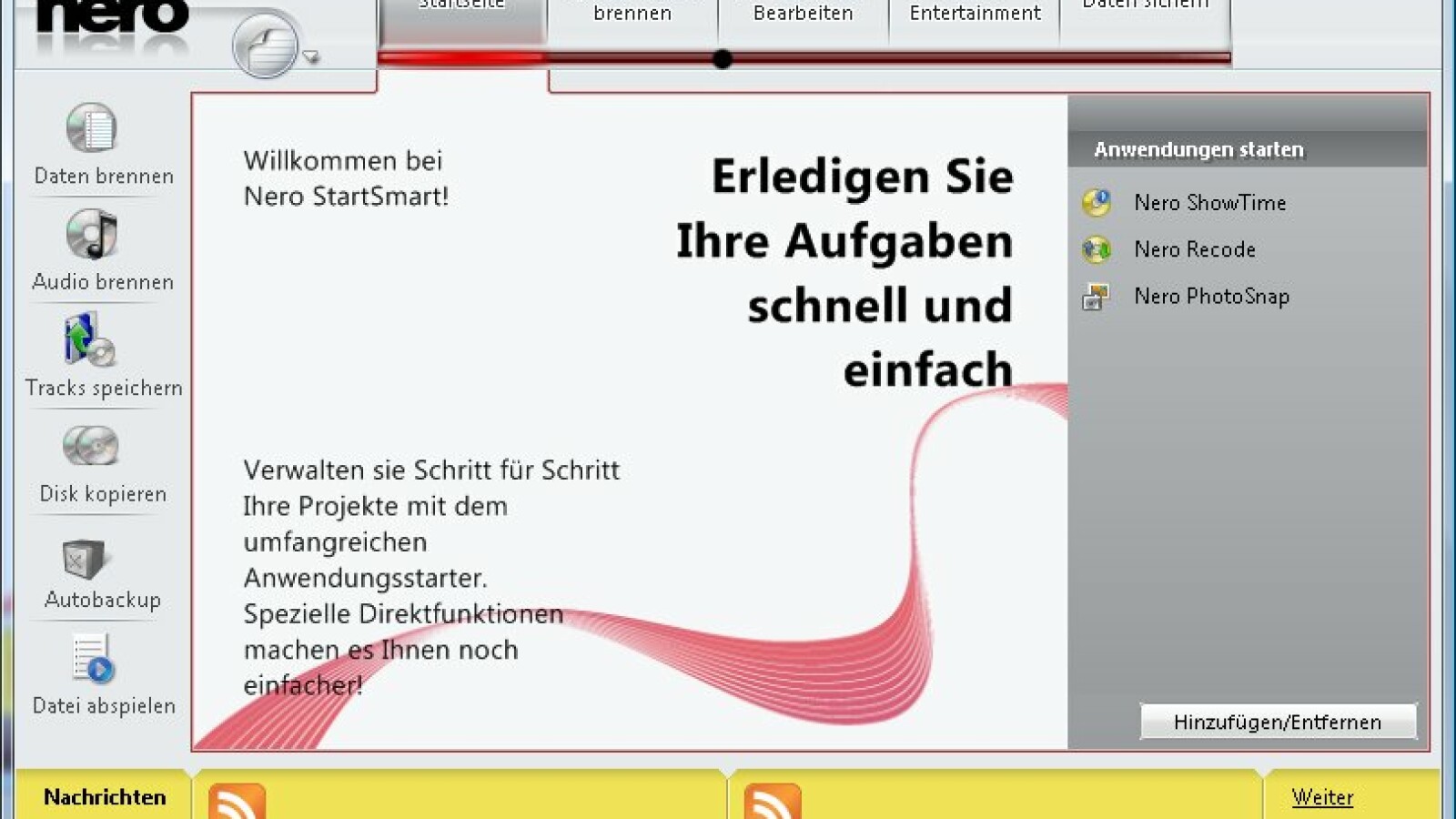The width and height of the screenshot is (1456, 819).
Task: Launch Nero Recode
Action: [1193, 249]
